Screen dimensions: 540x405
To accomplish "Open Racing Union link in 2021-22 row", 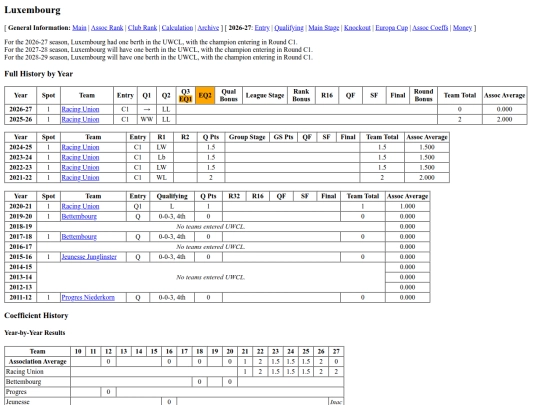I will point(80,178).
